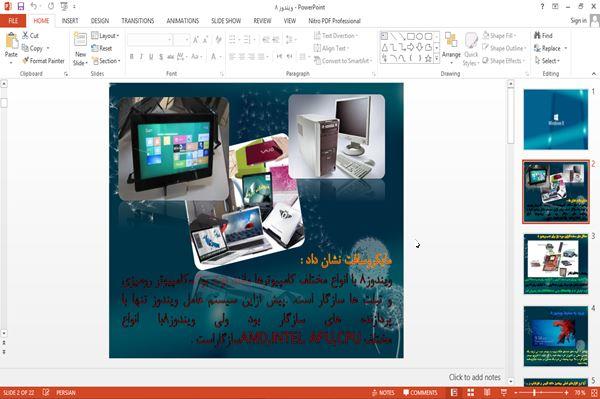Open the Shape Fill dropdown
Viewport: 600px width, 399px height.
(499, 36)
